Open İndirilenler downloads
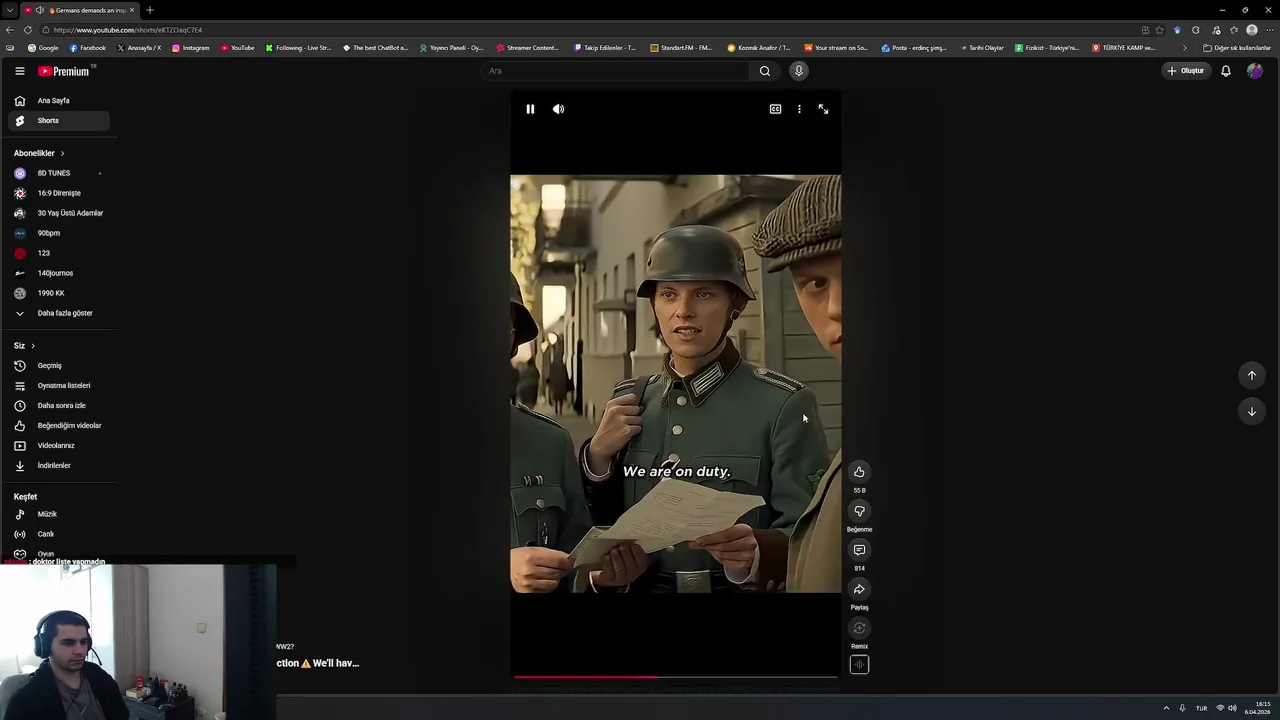 pos(58,465)
